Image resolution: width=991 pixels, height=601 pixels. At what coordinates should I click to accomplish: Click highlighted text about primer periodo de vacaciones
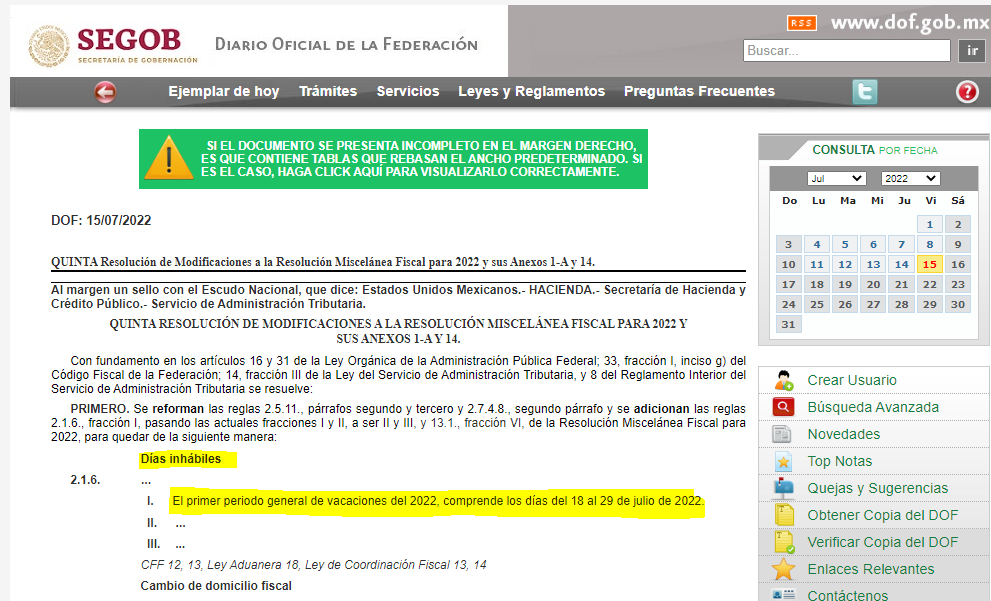(437, 501)
